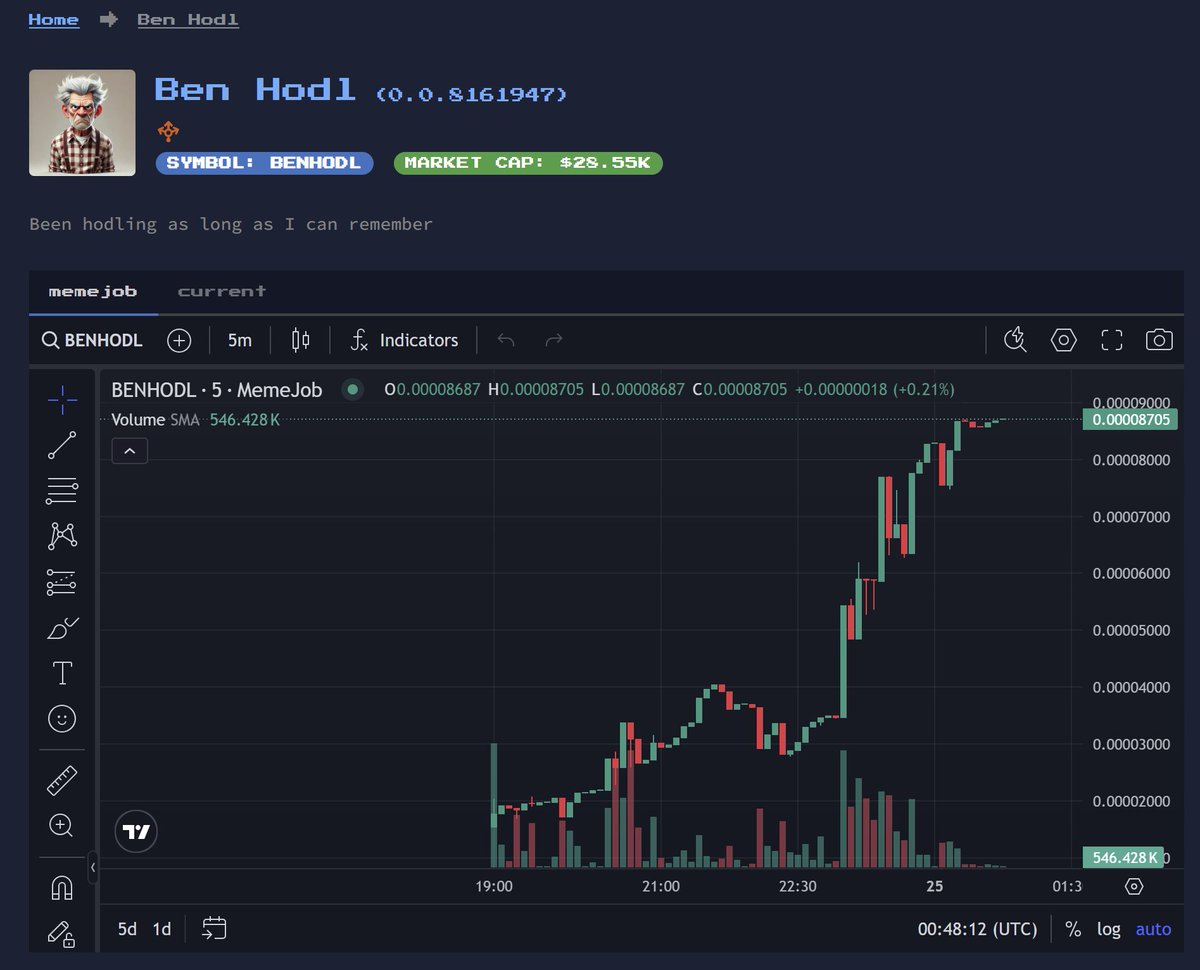Open the Fibonacci retracement tools

[62, 490]
